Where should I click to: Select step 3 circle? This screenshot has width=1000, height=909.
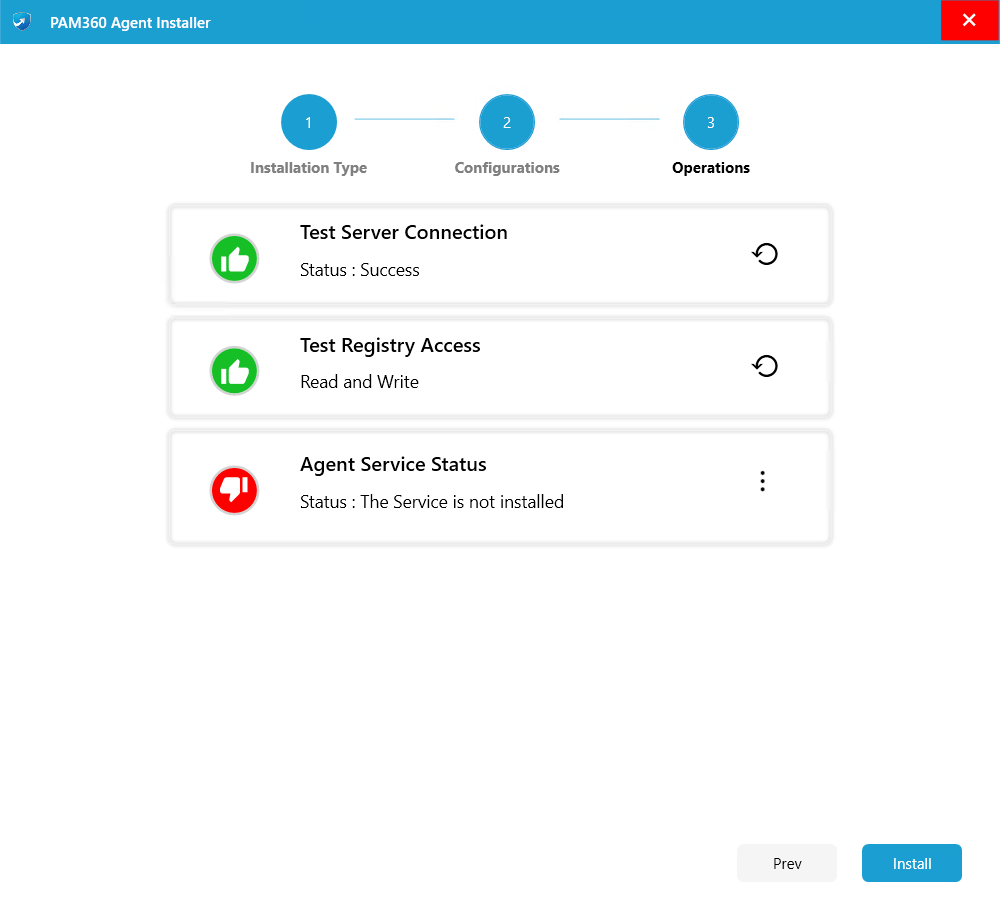point(710,122)
